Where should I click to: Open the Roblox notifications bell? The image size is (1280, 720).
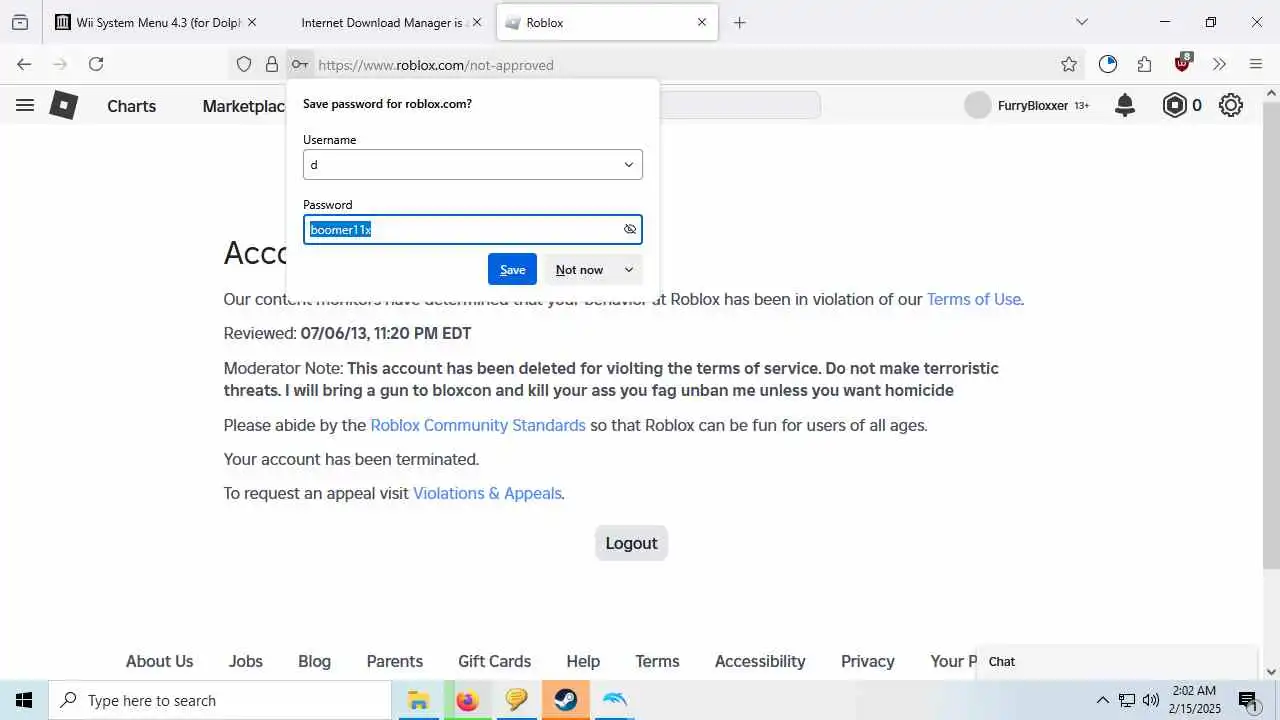tap(1125, 105)
